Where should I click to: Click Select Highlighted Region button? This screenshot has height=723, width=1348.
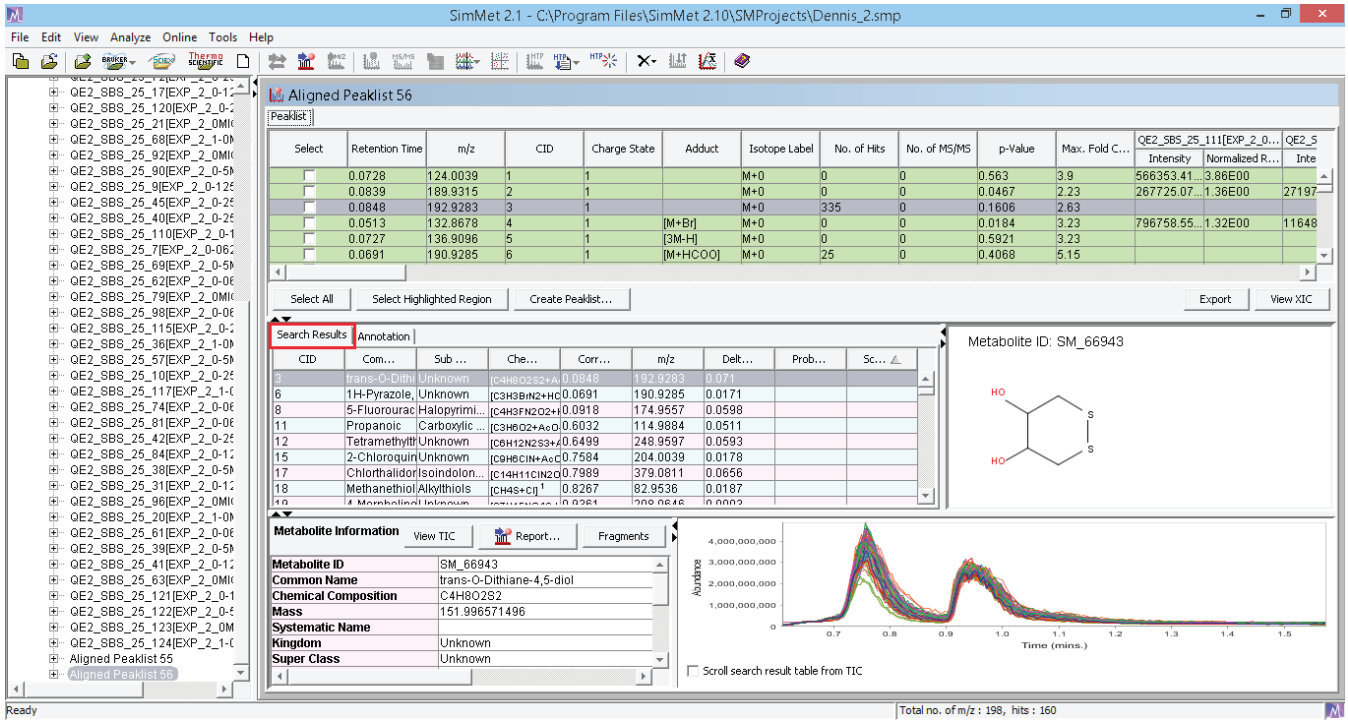tap(432, 299)
